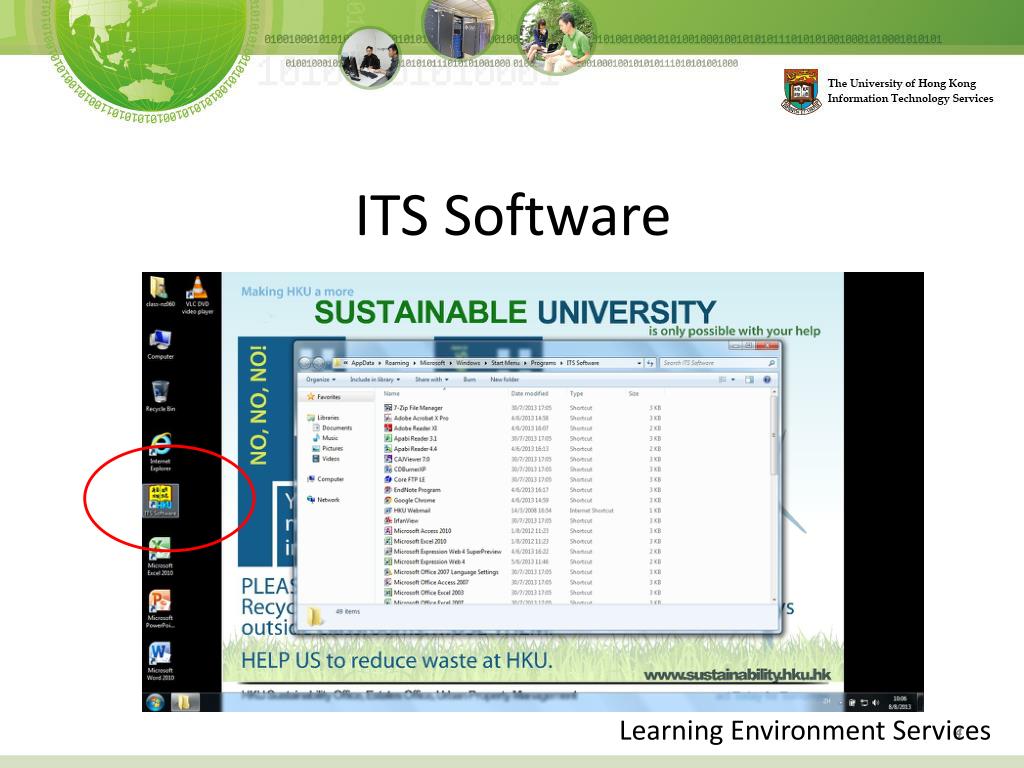Viewport: 1024px width, 768px height.
Task: Click the Explorer folder icon in the taskbar
Action: pos(184,702)
